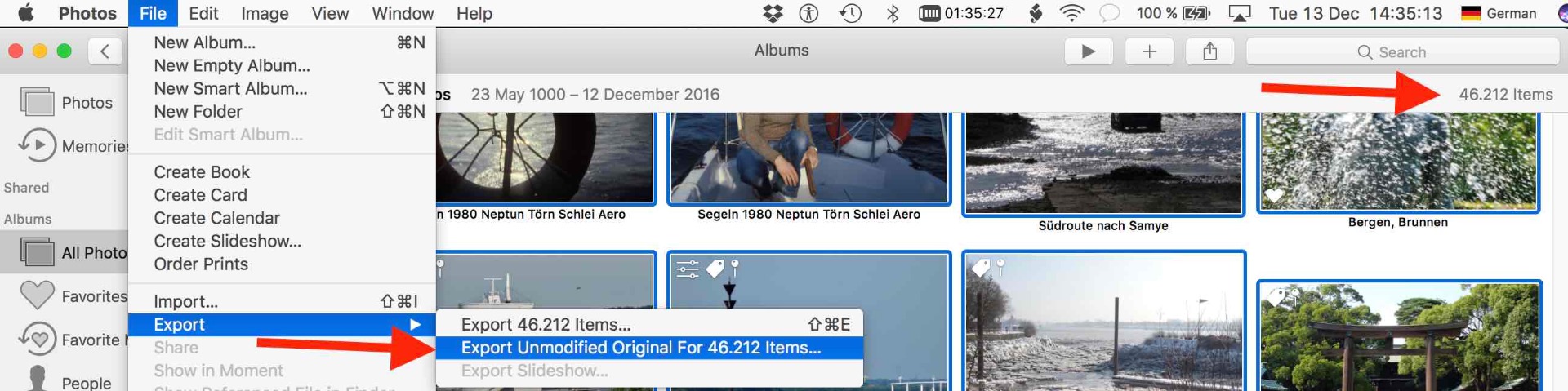Click the Share toolbar button
Image resolution: width=1568 pixels, height=391 pixels.
(1210, 51)
